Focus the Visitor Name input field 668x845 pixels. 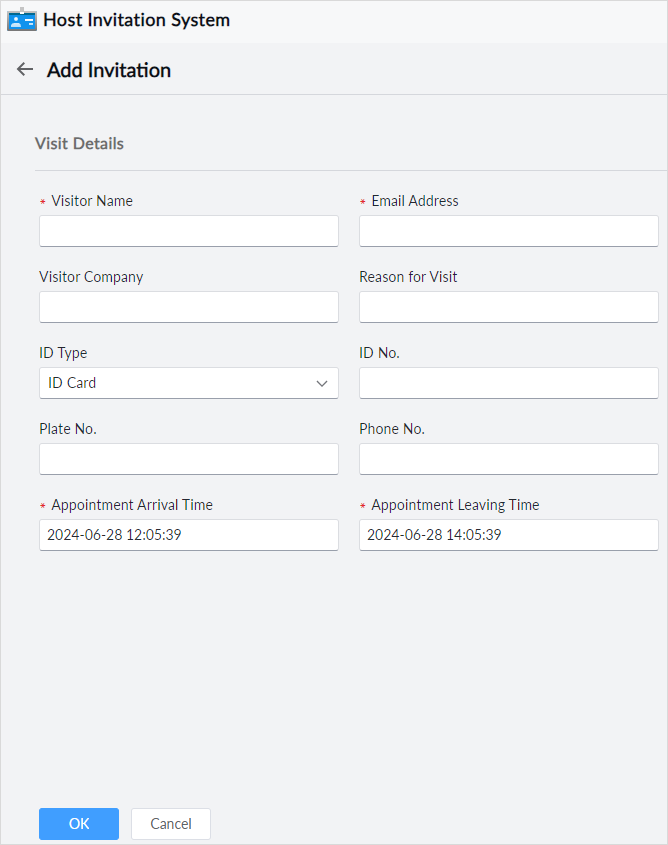pyautogui.click(x=189, y=231)
